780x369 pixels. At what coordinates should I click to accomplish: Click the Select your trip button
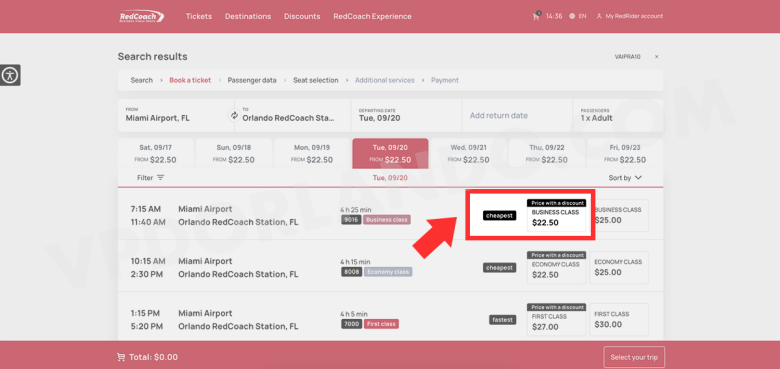pos(634,357)
